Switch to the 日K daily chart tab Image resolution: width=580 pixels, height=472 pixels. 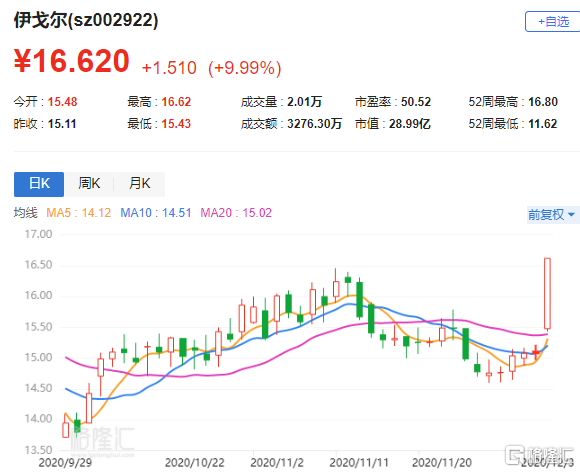tap(39, 184)
